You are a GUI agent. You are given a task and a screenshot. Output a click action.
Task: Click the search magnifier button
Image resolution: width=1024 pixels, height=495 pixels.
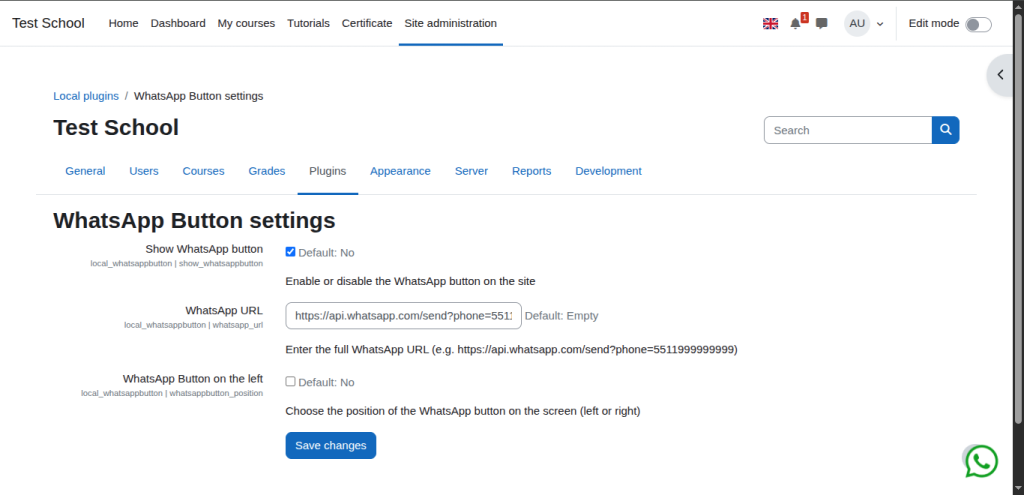click(945, 130)
